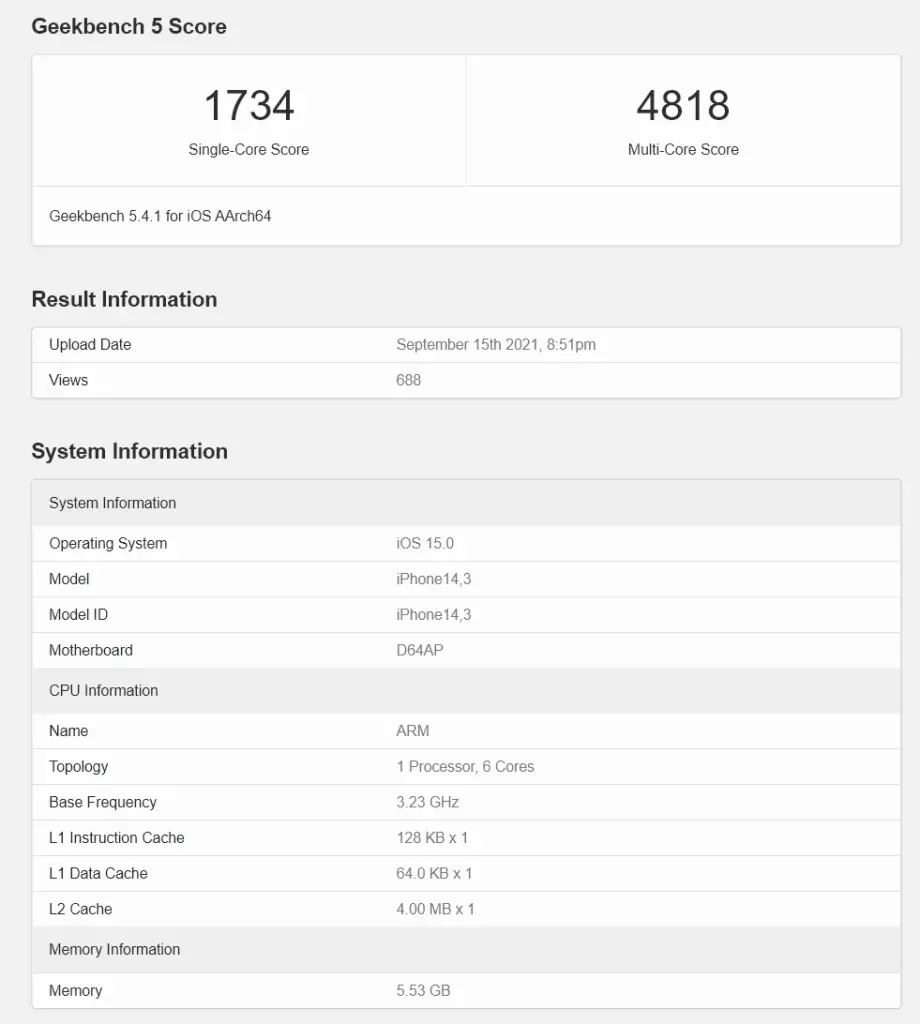This screenshot has width=920, height=1024.
Task: Click the CPU Information header row
Action: coord(466,690)
